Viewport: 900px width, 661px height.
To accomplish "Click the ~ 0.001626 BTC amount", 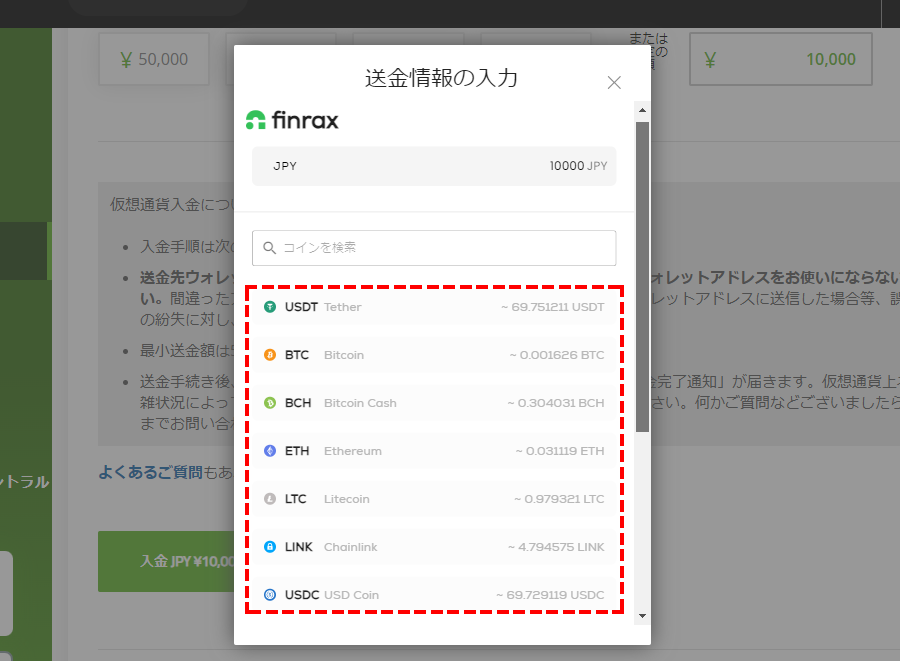I will [557, 355].
